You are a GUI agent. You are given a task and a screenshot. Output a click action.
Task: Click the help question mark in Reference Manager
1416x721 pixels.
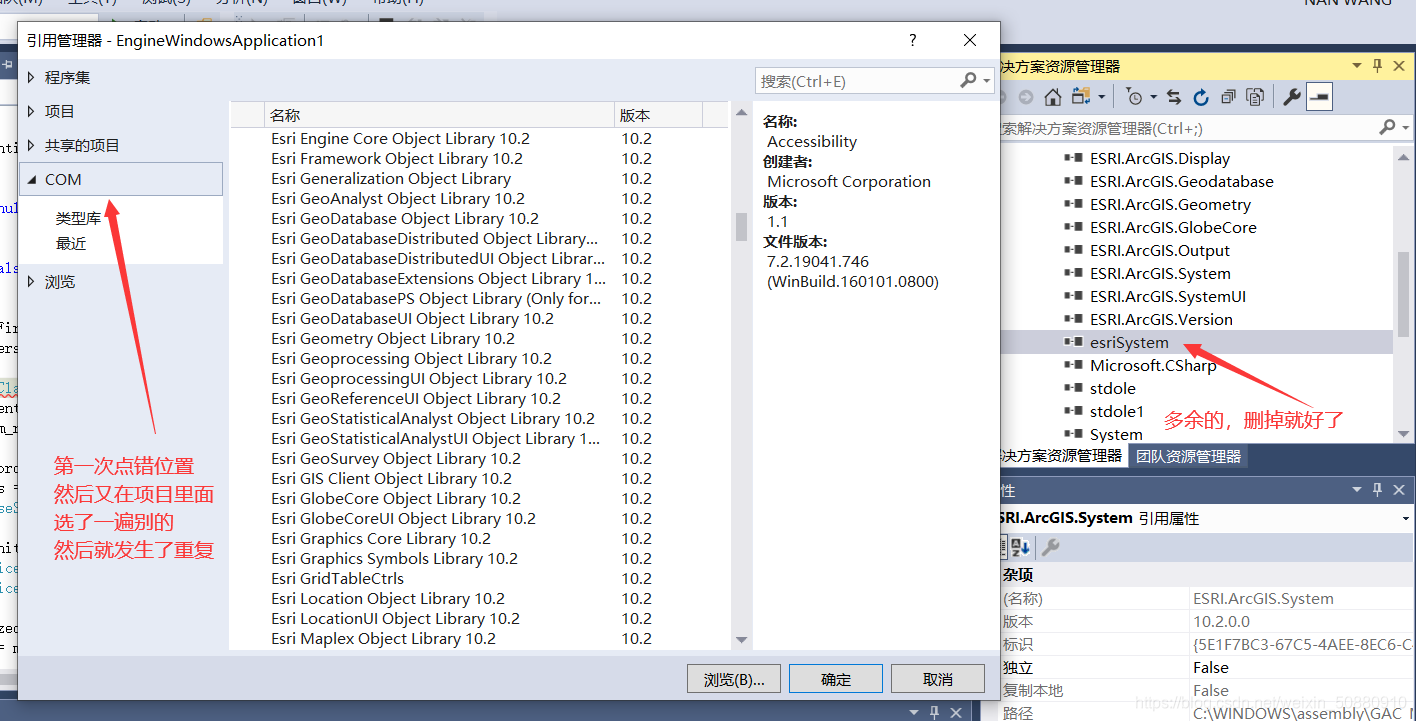click(x=912, y=40)
